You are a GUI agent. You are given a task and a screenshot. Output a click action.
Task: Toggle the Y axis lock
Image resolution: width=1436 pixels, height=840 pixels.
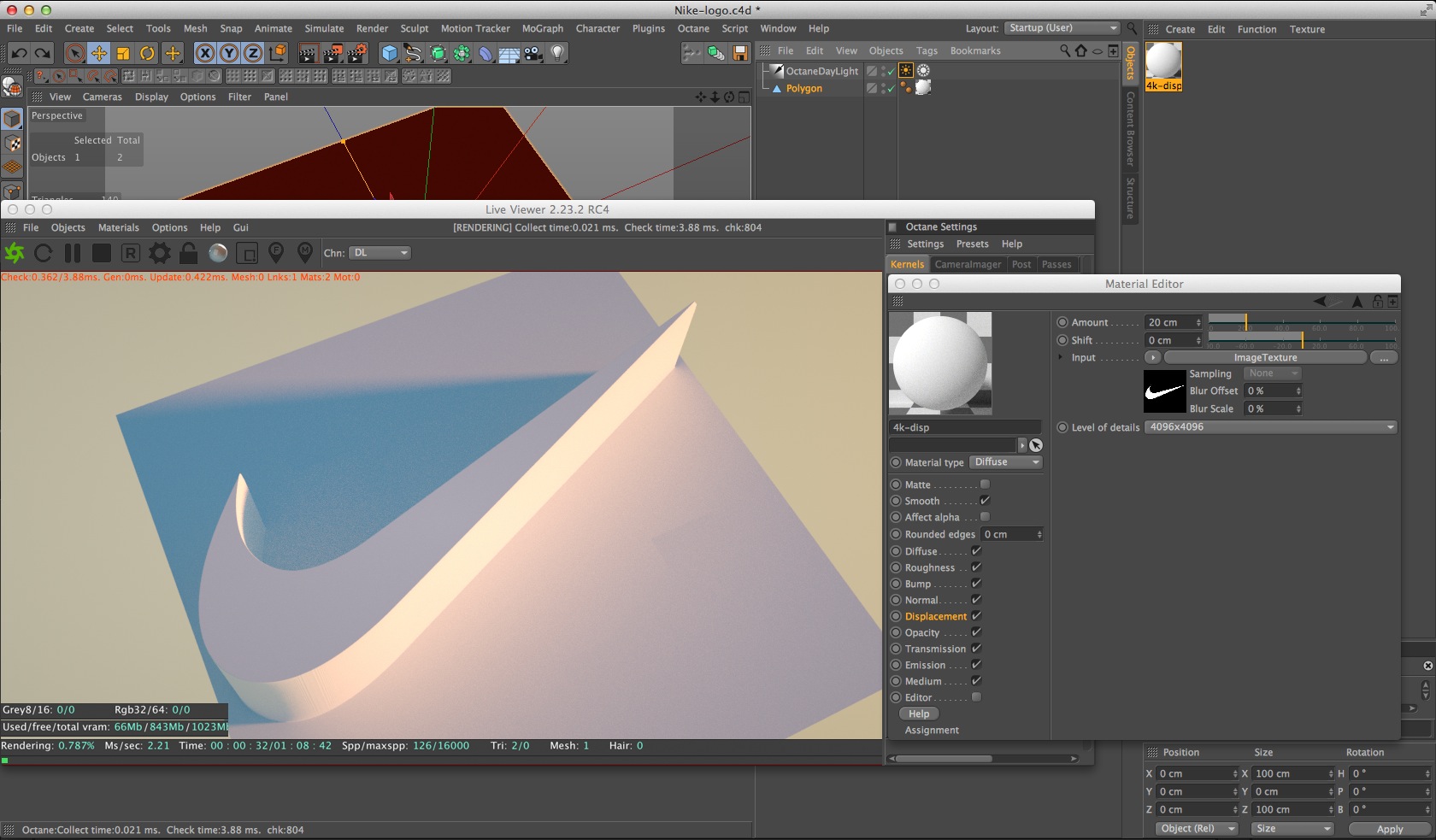coord(229,53)
